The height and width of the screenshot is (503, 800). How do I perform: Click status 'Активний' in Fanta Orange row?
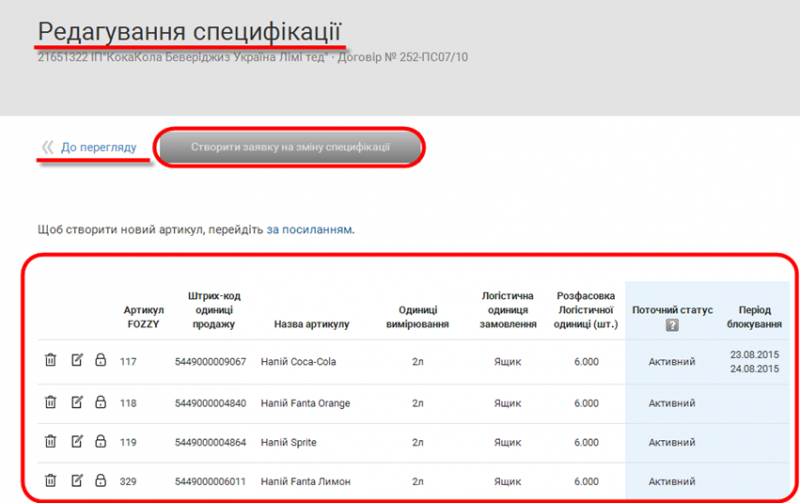click(672, 403)
